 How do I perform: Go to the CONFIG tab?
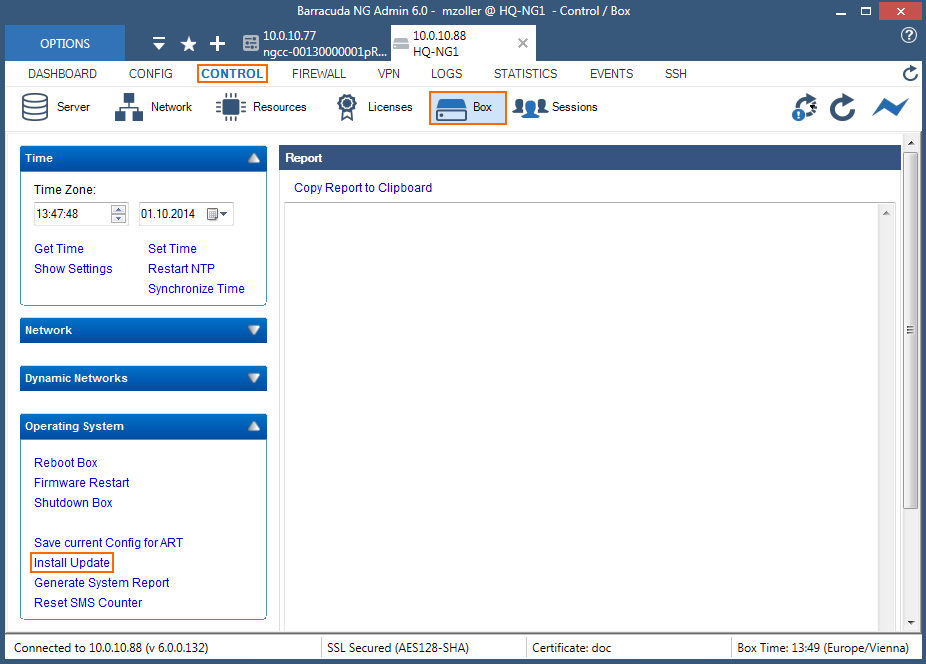151,74
